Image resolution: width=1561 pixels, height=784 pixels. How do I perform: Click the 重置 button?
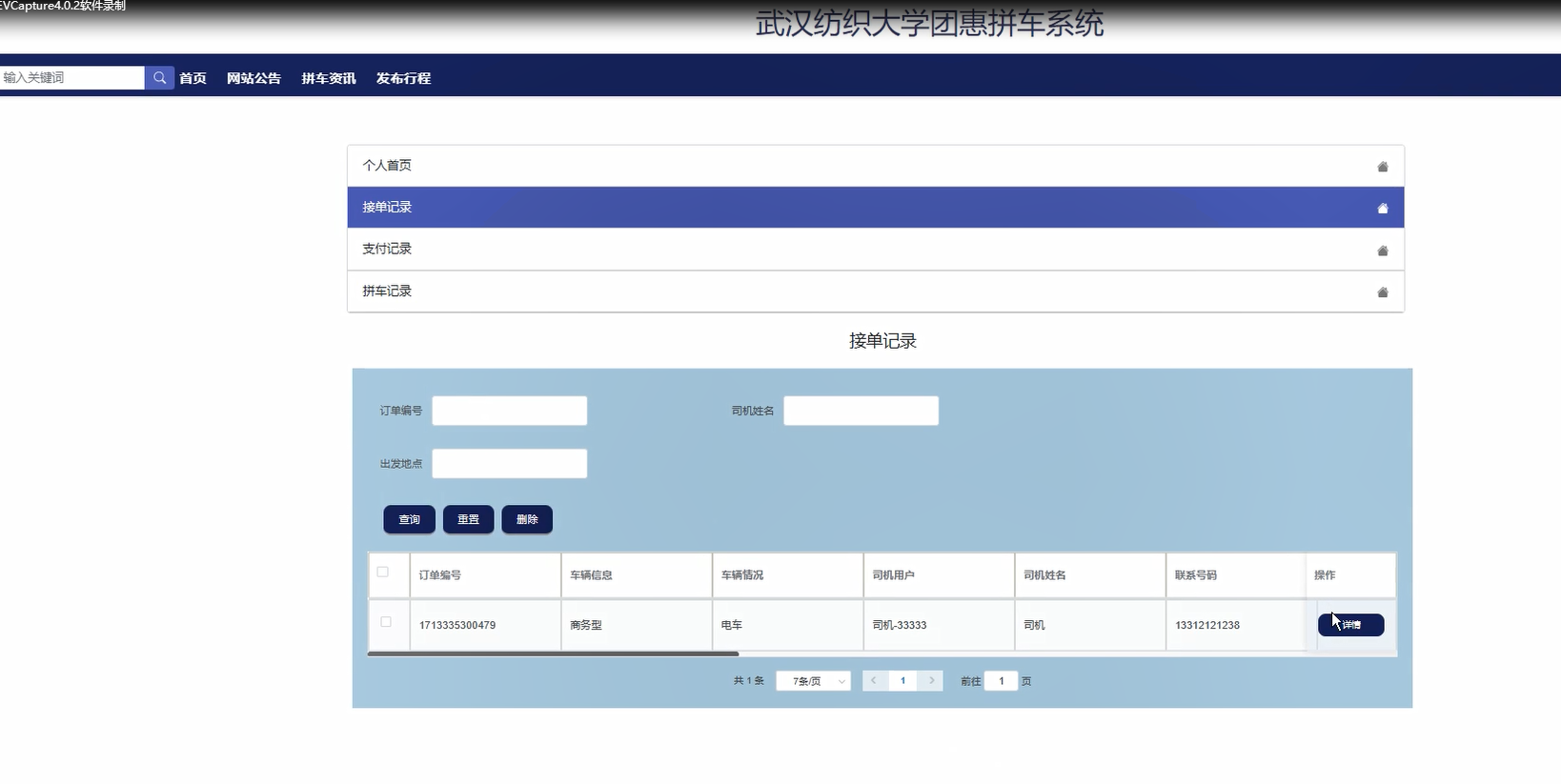click(468, 519)
